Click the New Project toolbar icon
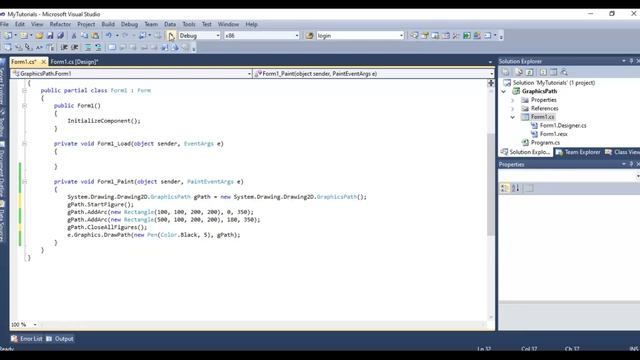Image resolution: width=640 pixels, height=360 pixels. (8, 36)
